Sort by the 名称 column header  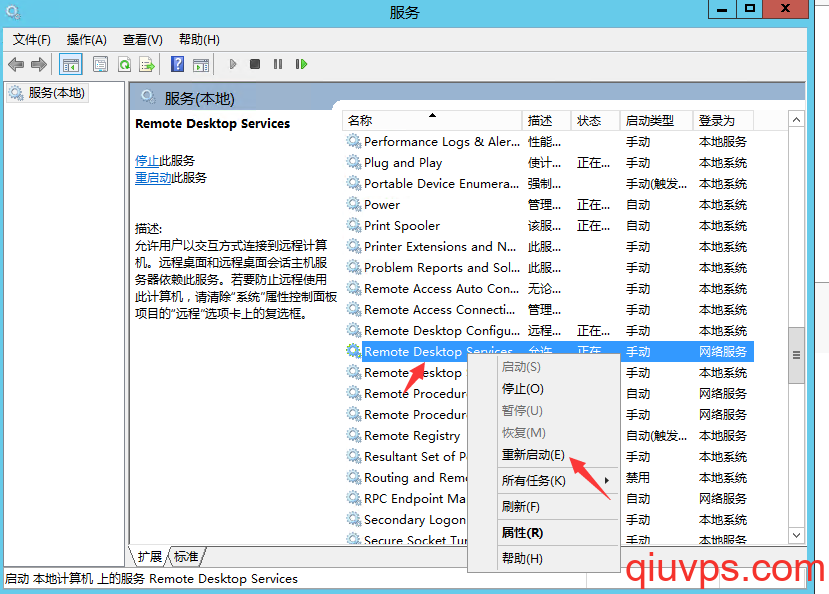432,120
